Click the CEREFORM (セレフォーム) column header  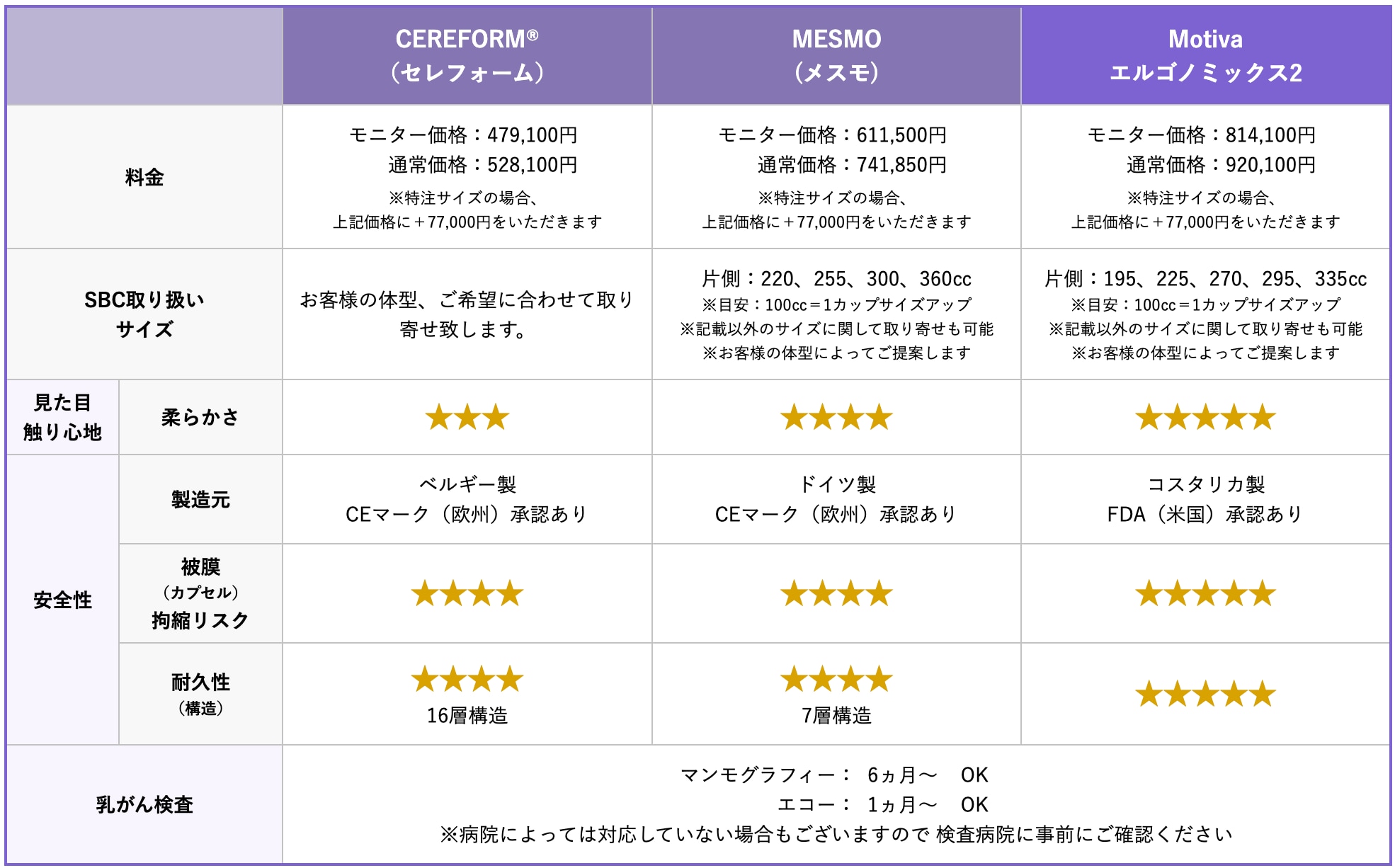pos(467,56)
